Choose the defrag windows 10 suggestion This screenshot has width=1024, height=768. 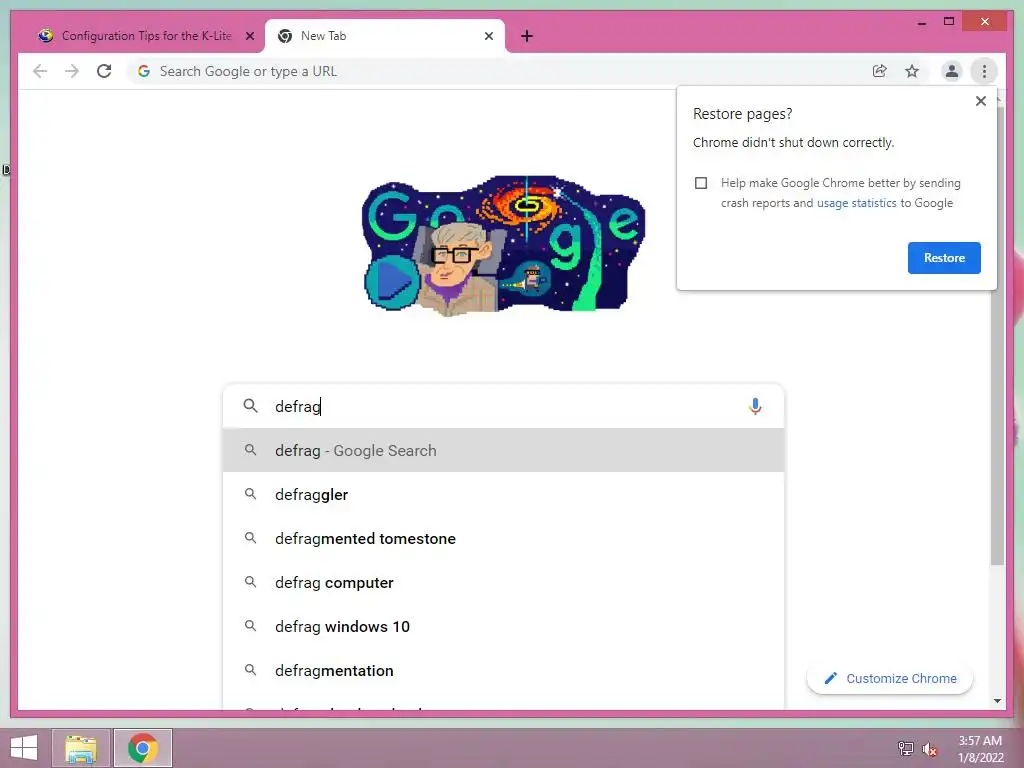(x=503, y=626)
